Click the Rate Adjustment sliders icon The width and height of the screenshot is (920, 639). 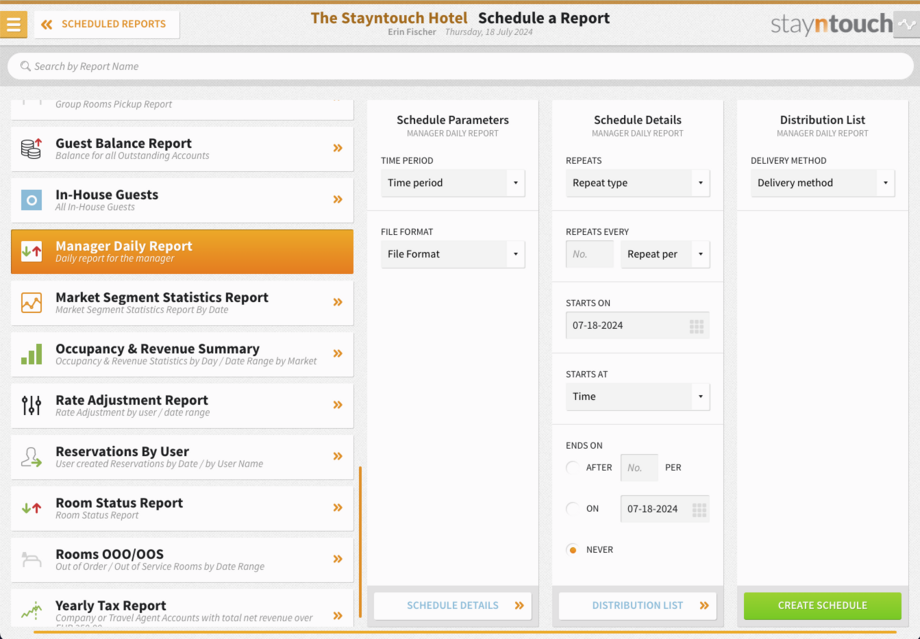[x=32, y=405]
